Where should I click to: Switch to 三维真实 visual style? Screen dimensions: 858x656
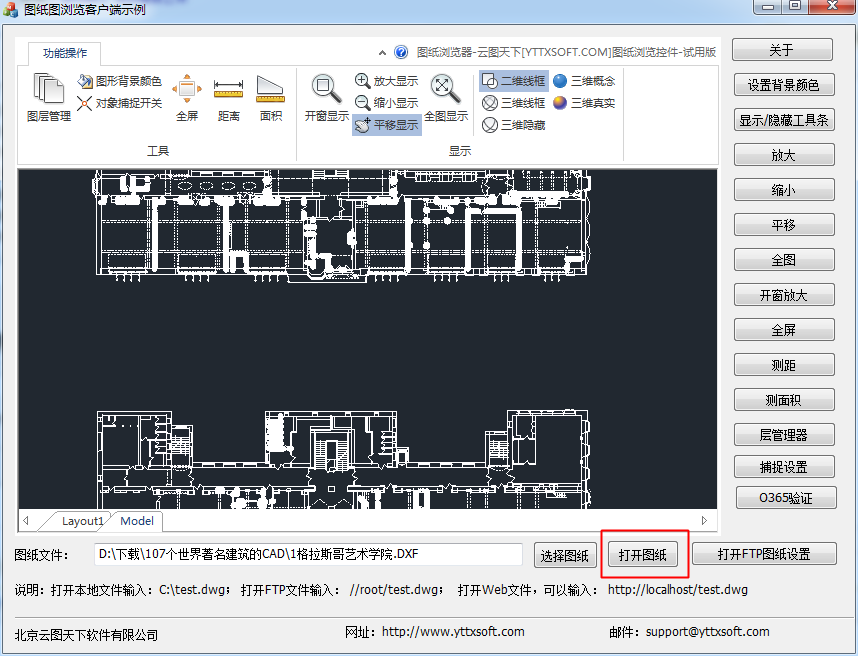tap(584, 103)
